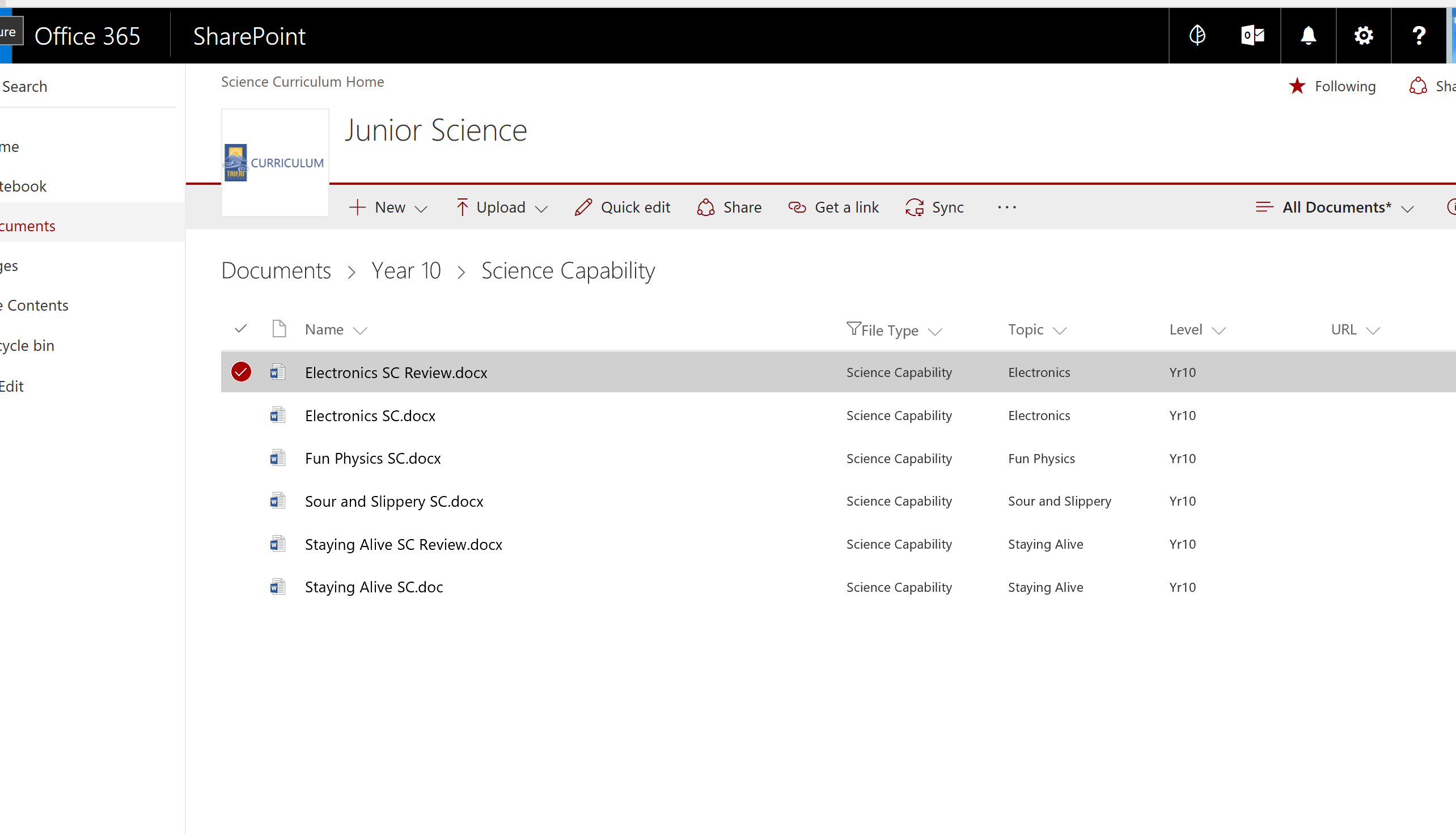
Task: Open the settings gear
Action: tap(1363, 36)
